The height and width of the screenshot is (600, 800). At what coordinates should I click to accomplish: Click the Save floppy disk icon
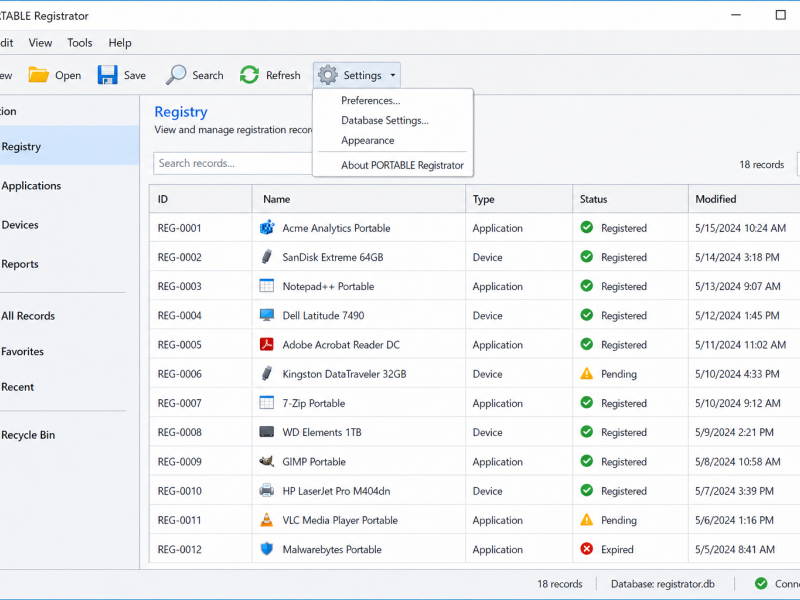point(107,75)
